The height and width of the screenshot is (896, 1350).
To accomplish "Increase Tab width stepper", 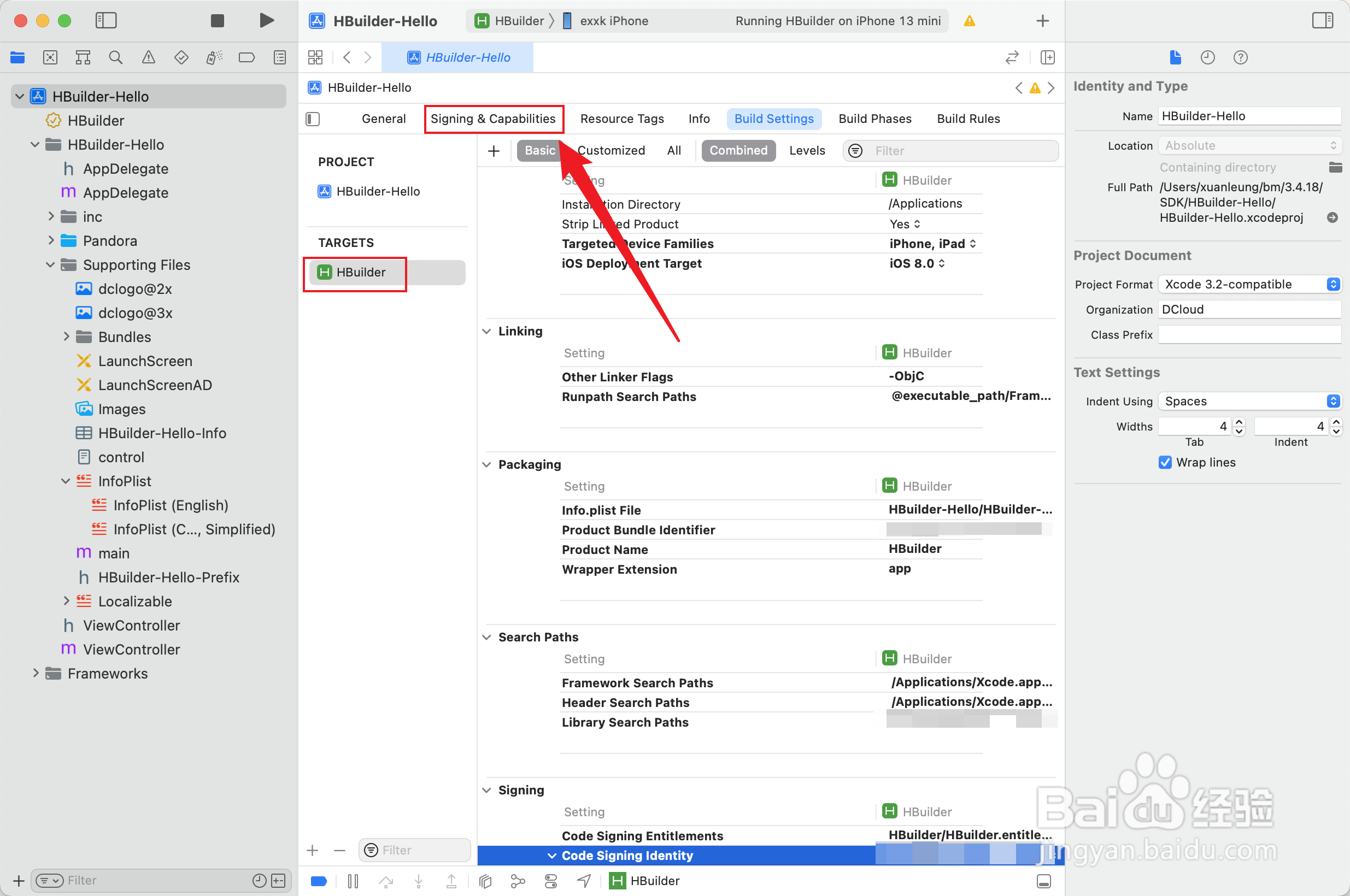I will (1239, 422).
